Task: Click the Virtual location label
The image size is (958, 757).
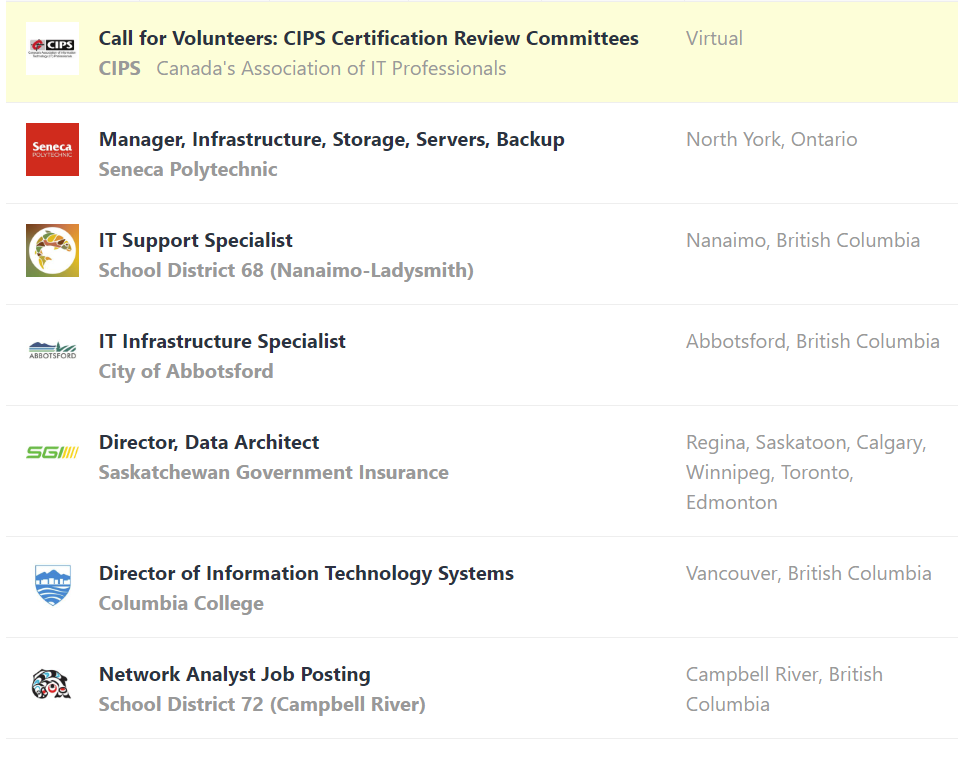Action: (x=714, y=39)
